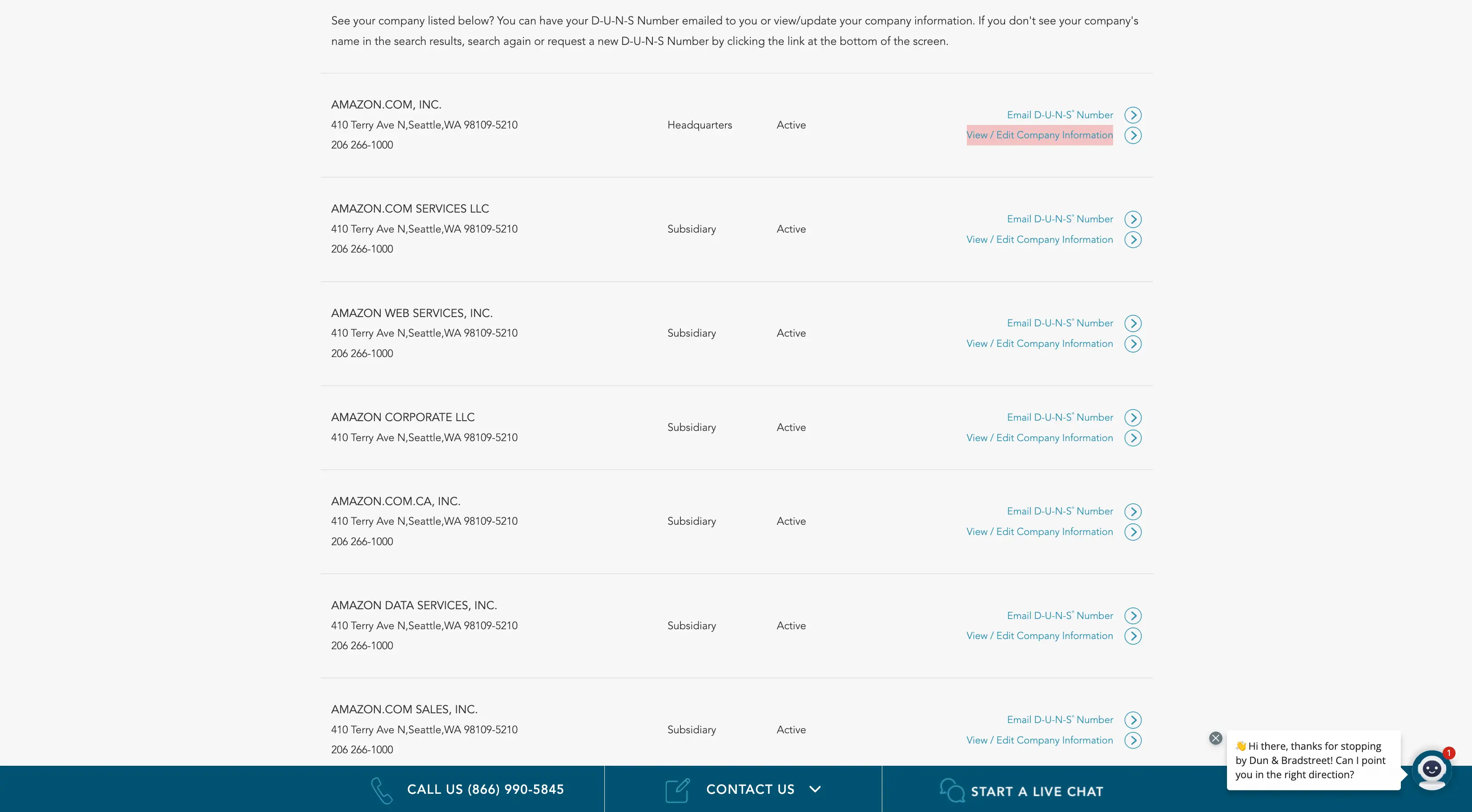Click arrow icon next to Amazon.com, Inc. View/Edit
This screenshot has height=812, width=1472.
[x=1133, y=136]
